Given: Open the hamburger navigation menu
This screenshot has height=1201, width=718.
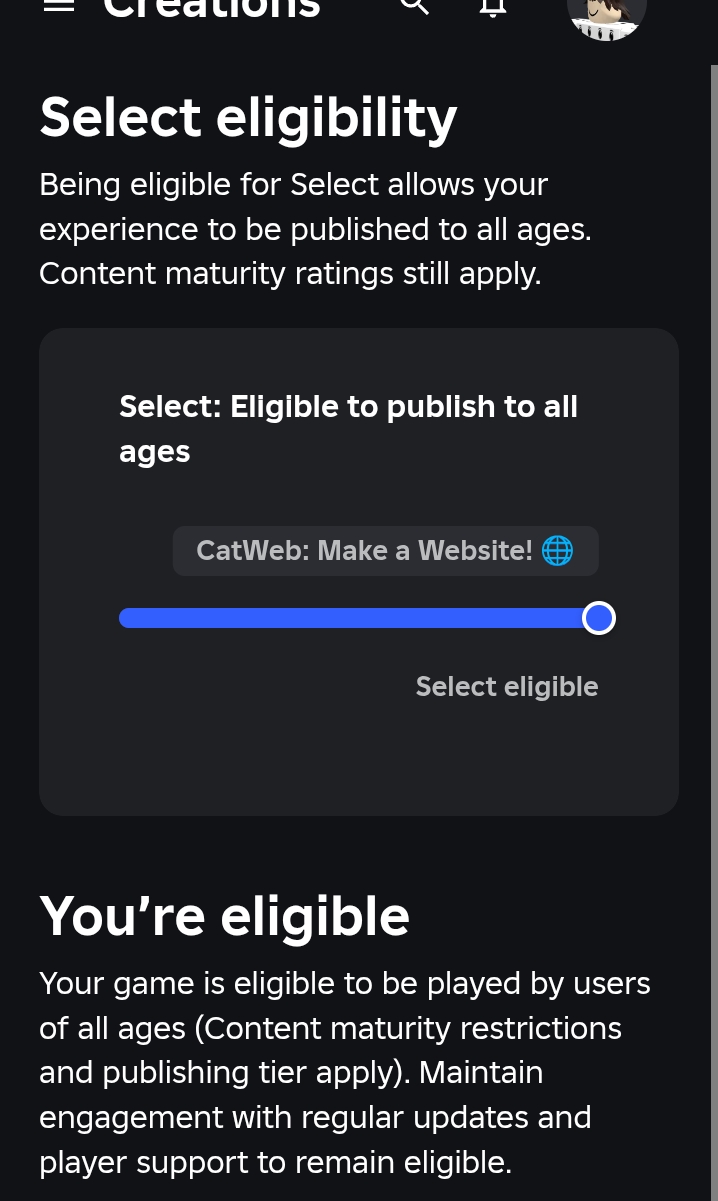Looking at the screenshot, I should point(60,5).
